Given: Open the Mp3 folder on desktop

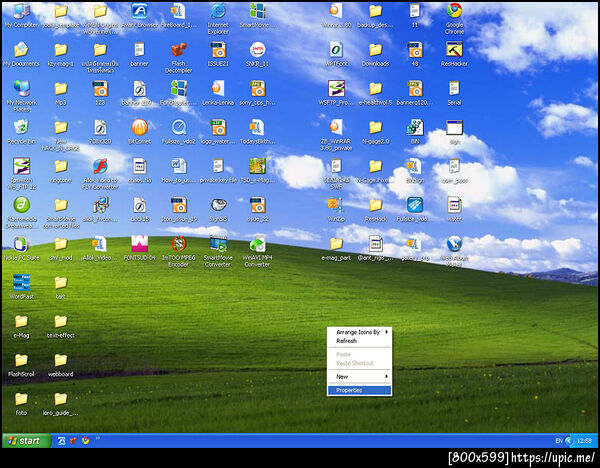Looking at the screenshot, I should (60, 93).
